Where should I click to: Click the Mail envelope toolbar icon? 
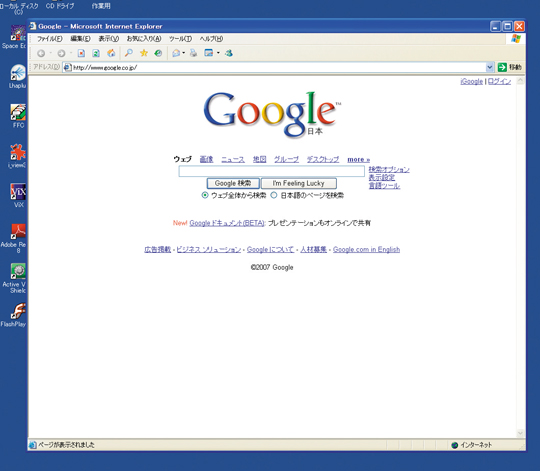[176, 53]
